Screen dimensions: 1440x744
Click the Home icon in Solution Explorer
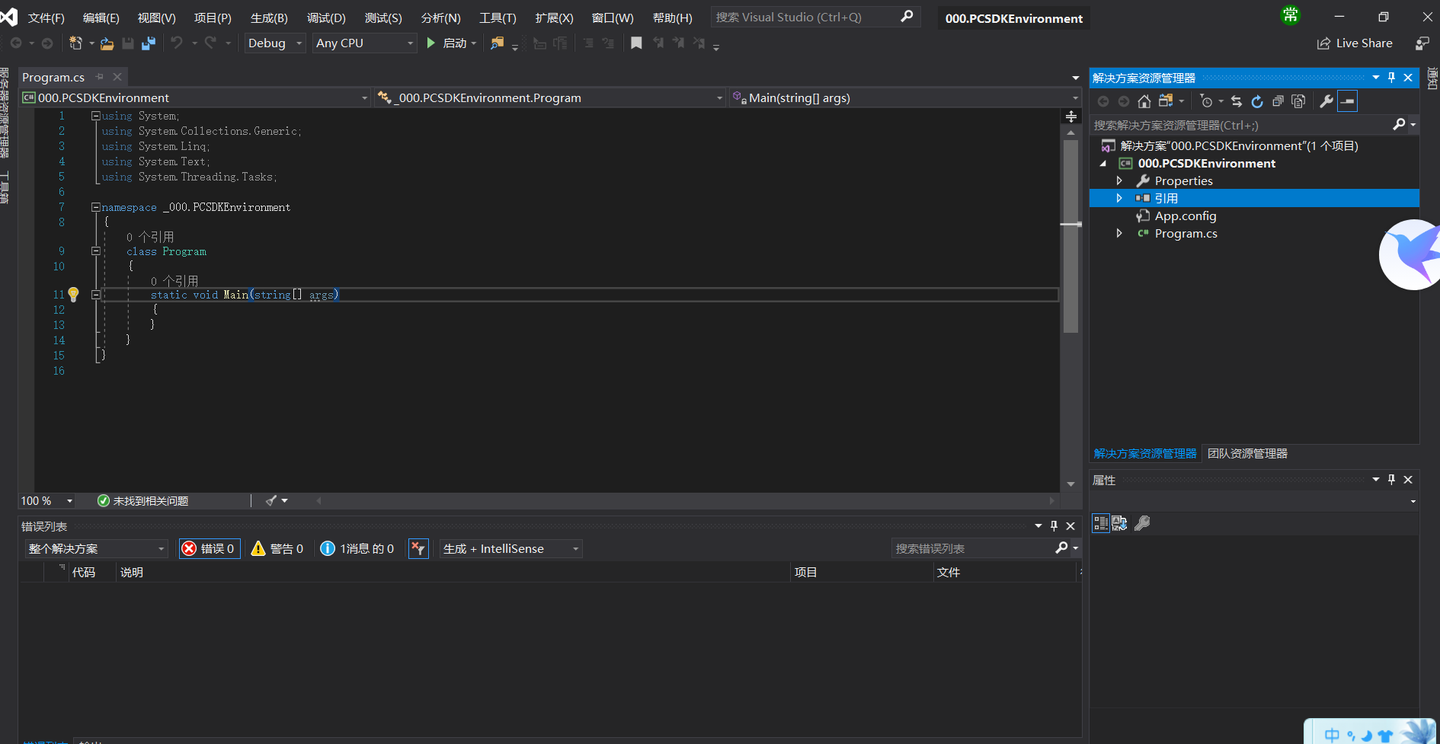click(x=1144, y=101)
